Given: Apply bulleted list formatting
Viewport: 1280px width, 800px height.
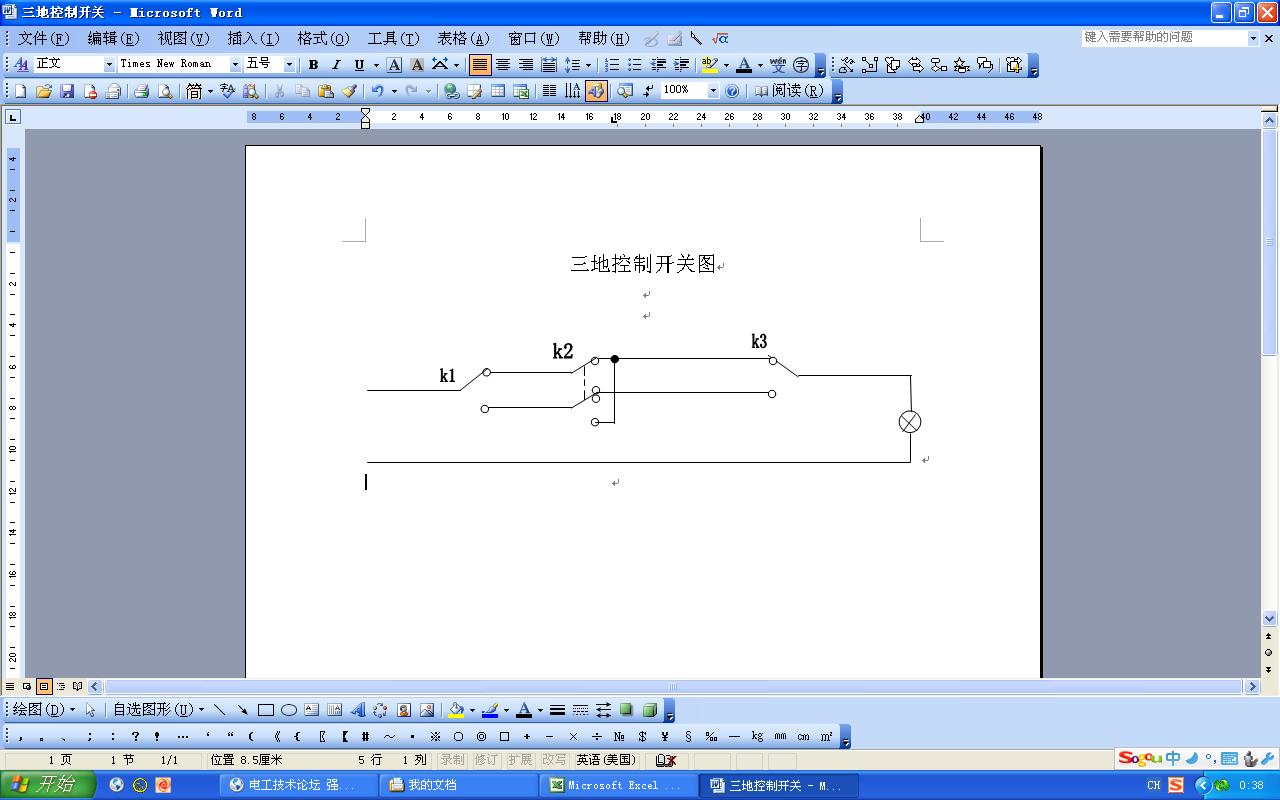Looking at the screenshot, I should pyautogui.click(x=634, y=65).
